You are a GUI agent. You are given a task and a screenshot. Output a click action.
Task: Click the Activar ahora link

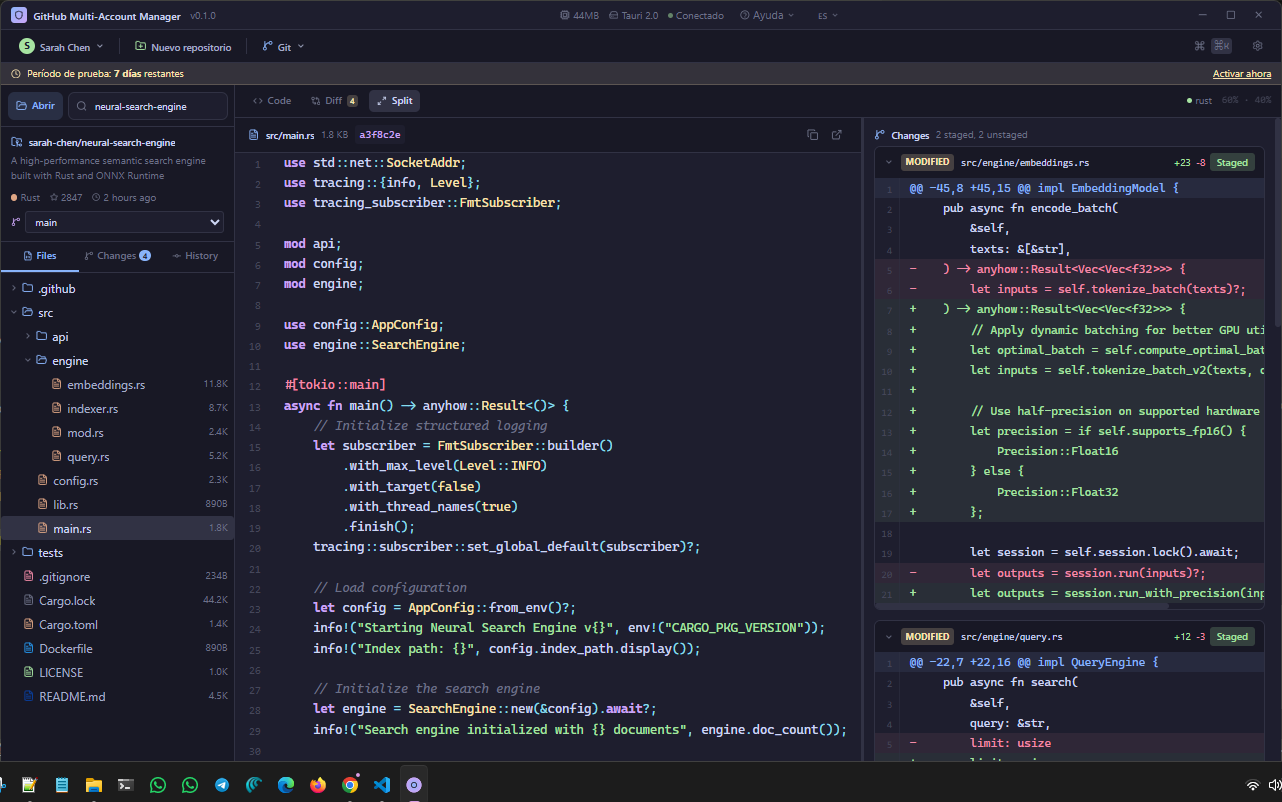(1242, 74)
